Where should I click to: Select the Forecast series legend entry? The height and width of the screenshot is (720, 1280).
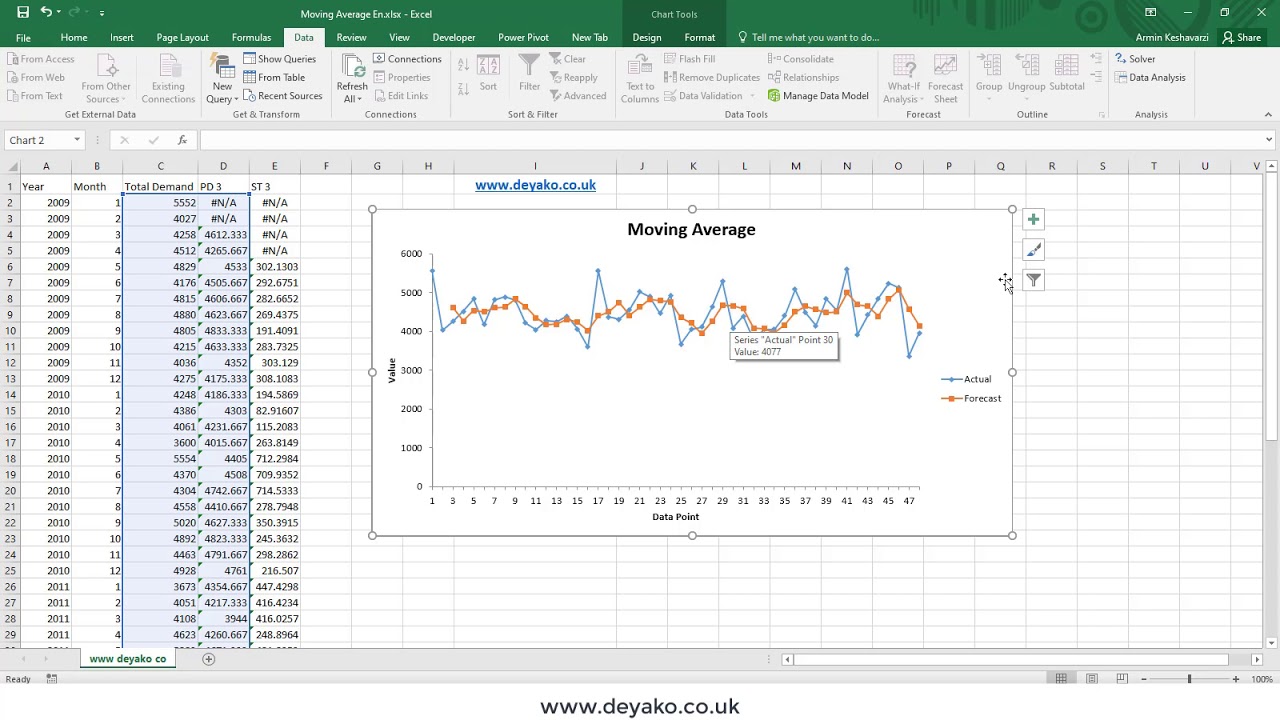[971, 398]
